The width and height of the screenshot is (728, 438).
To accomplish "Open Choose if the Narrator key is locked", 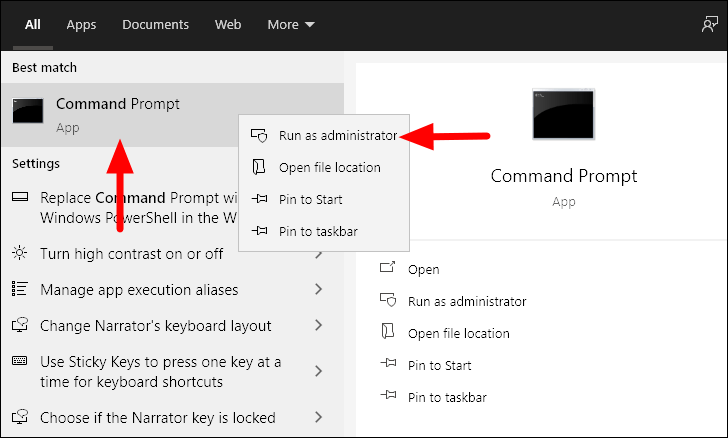I will coord(158,417).
